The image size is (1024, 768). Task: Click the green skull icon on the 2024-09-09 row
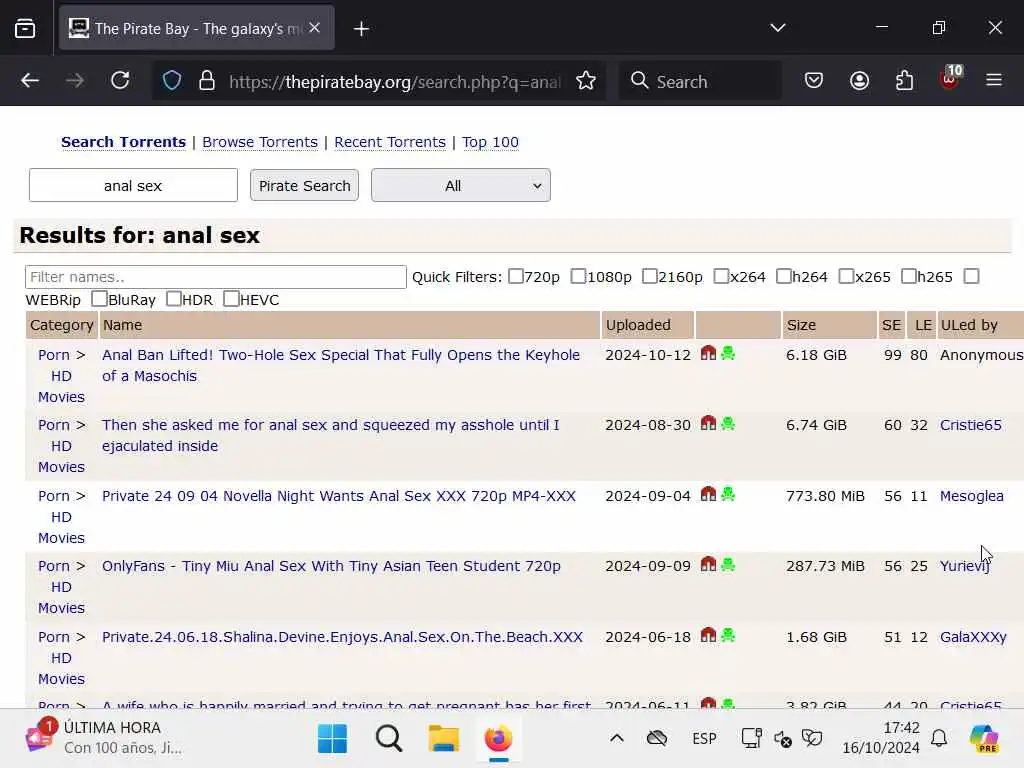pos(728,565)
